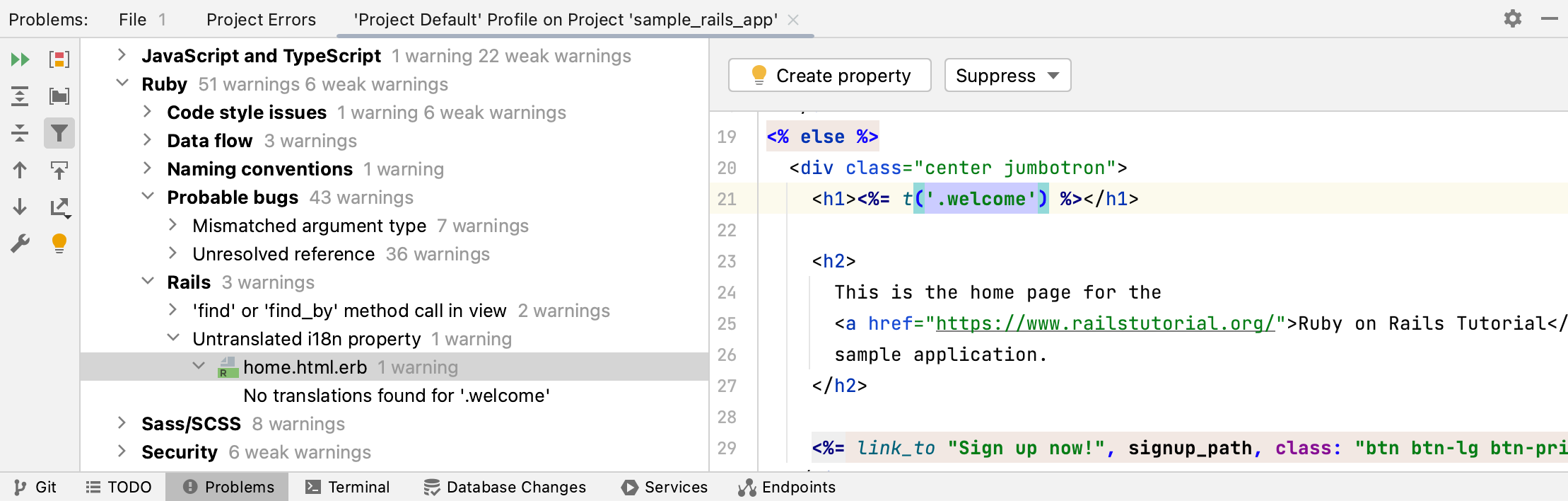1568x501 pixels.
Task: Click the Expand All icon
Action: coord(20,96)
